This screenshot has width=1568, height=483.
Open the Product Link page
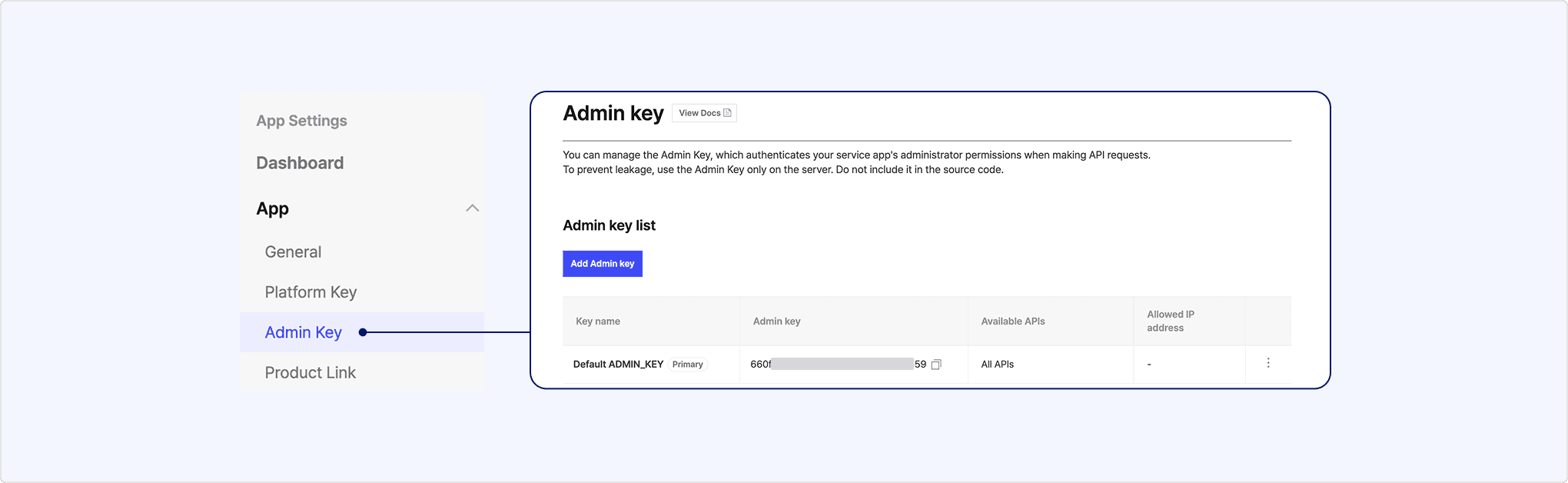[x=310, y=373]
